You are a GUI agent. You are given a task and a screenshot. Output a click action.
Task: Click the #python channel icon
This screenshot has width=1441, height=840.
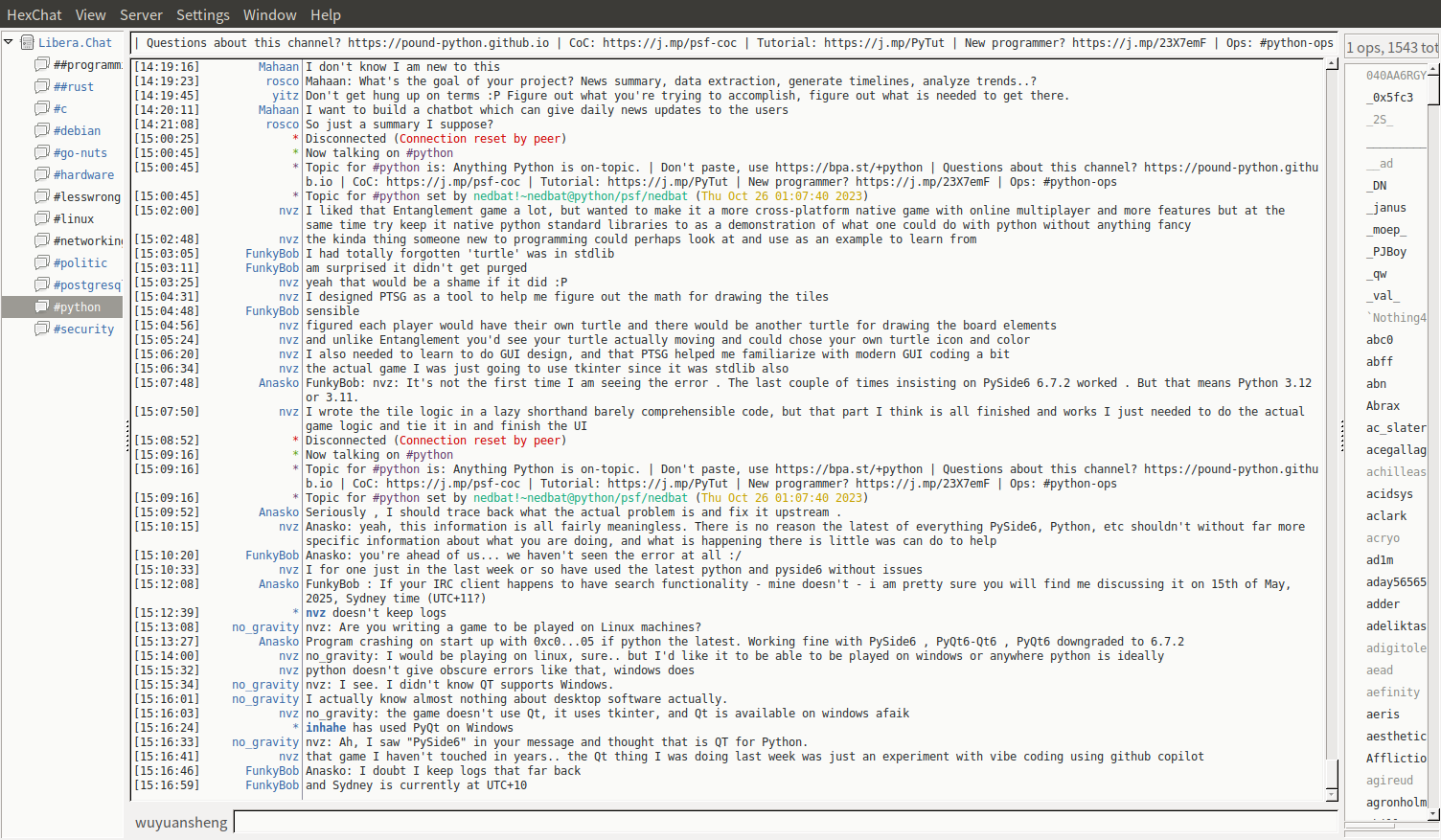pyautogui.click(x=42, y=306)
